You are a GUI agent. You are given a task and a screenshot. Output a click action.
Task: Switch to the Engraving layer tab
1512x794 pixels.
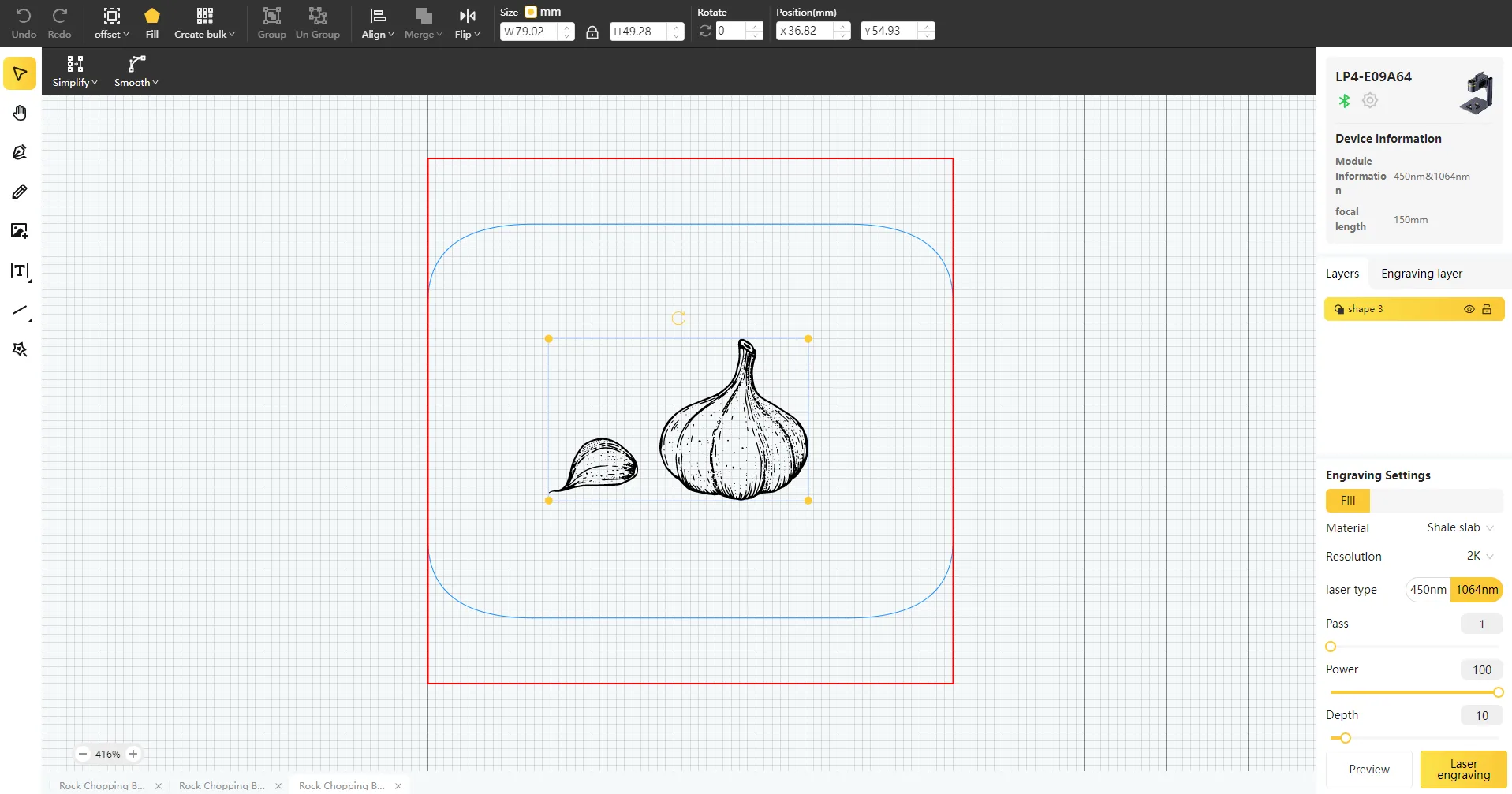pos(1421,274)
